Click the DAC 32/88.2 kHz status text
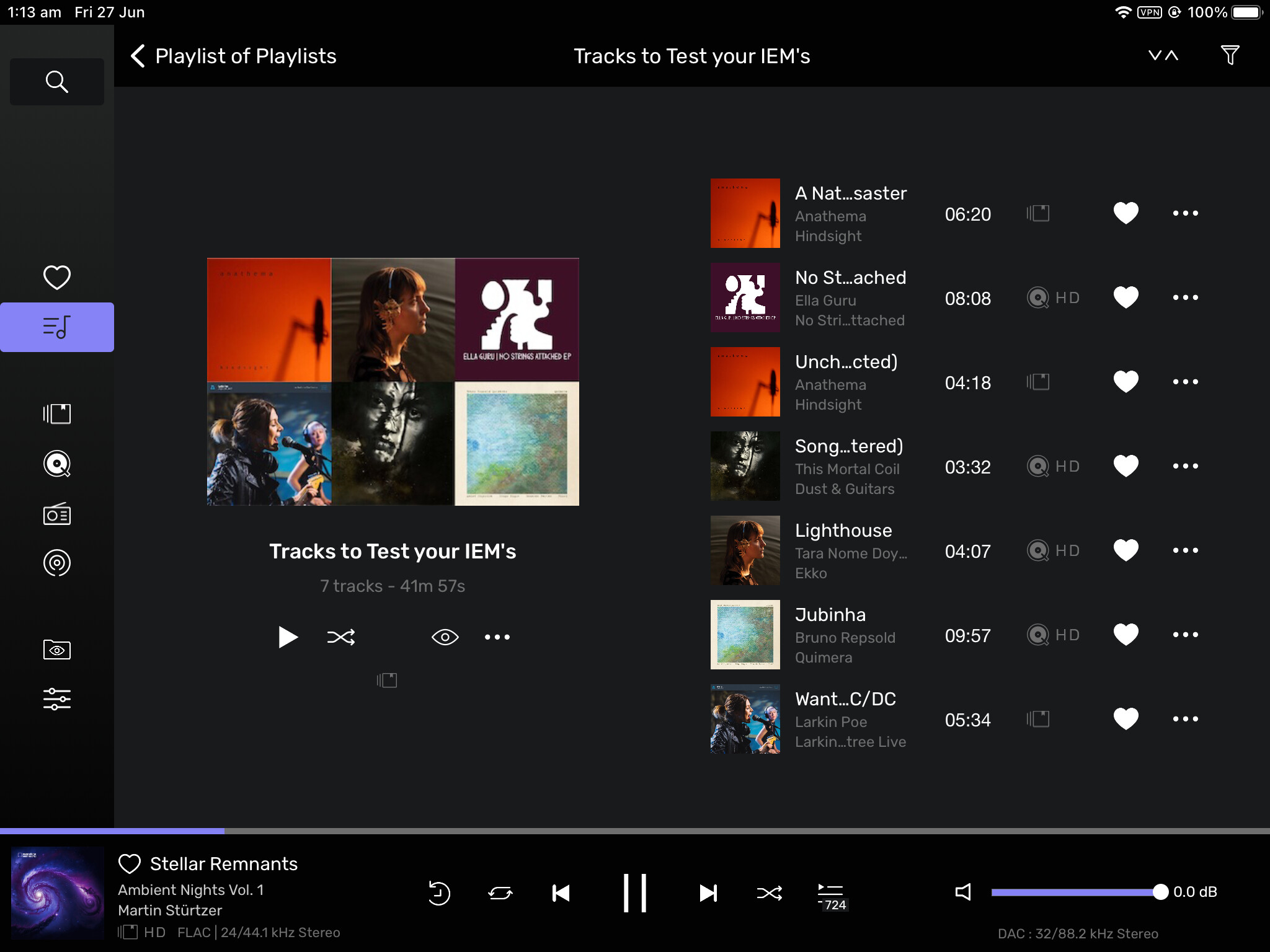This screenshot has height=952, width=1270. [x=1078, y=933]
